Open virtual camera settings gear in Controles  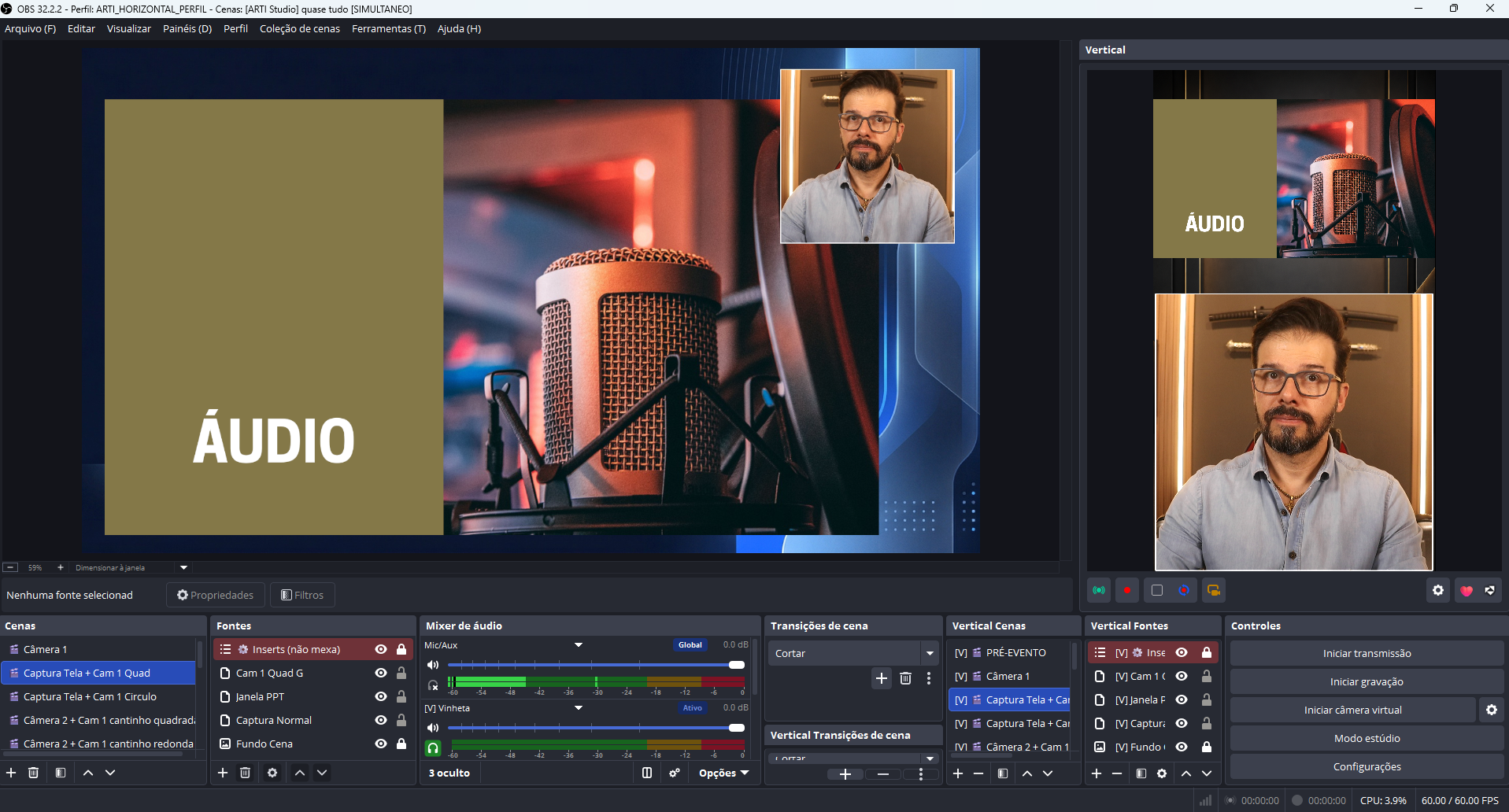click(1492, 710)
